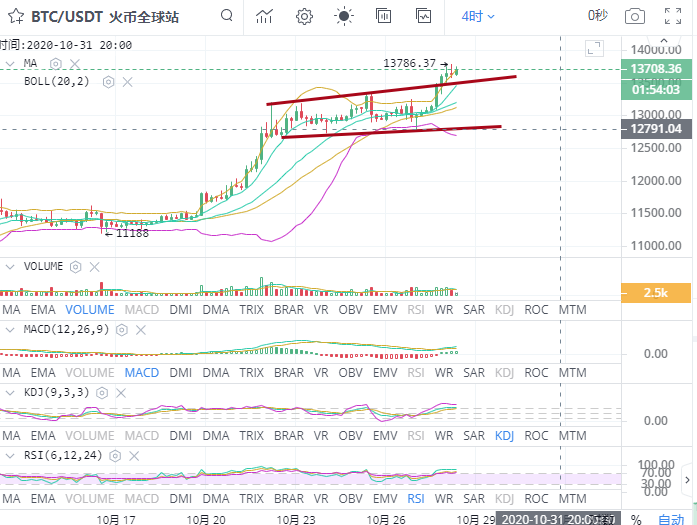Image resolution: width=697 pixels, height=525 pixels.
Task: Click price axis up-arrow above 14000.00
Action: [x=664, y=40]
